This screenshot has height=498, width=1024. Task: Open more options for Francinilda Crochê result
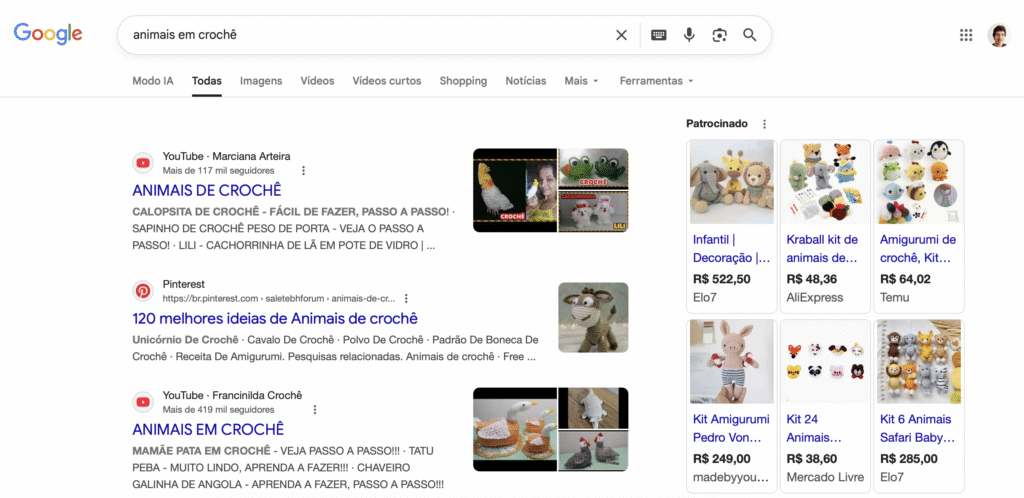tap(315, 409)
